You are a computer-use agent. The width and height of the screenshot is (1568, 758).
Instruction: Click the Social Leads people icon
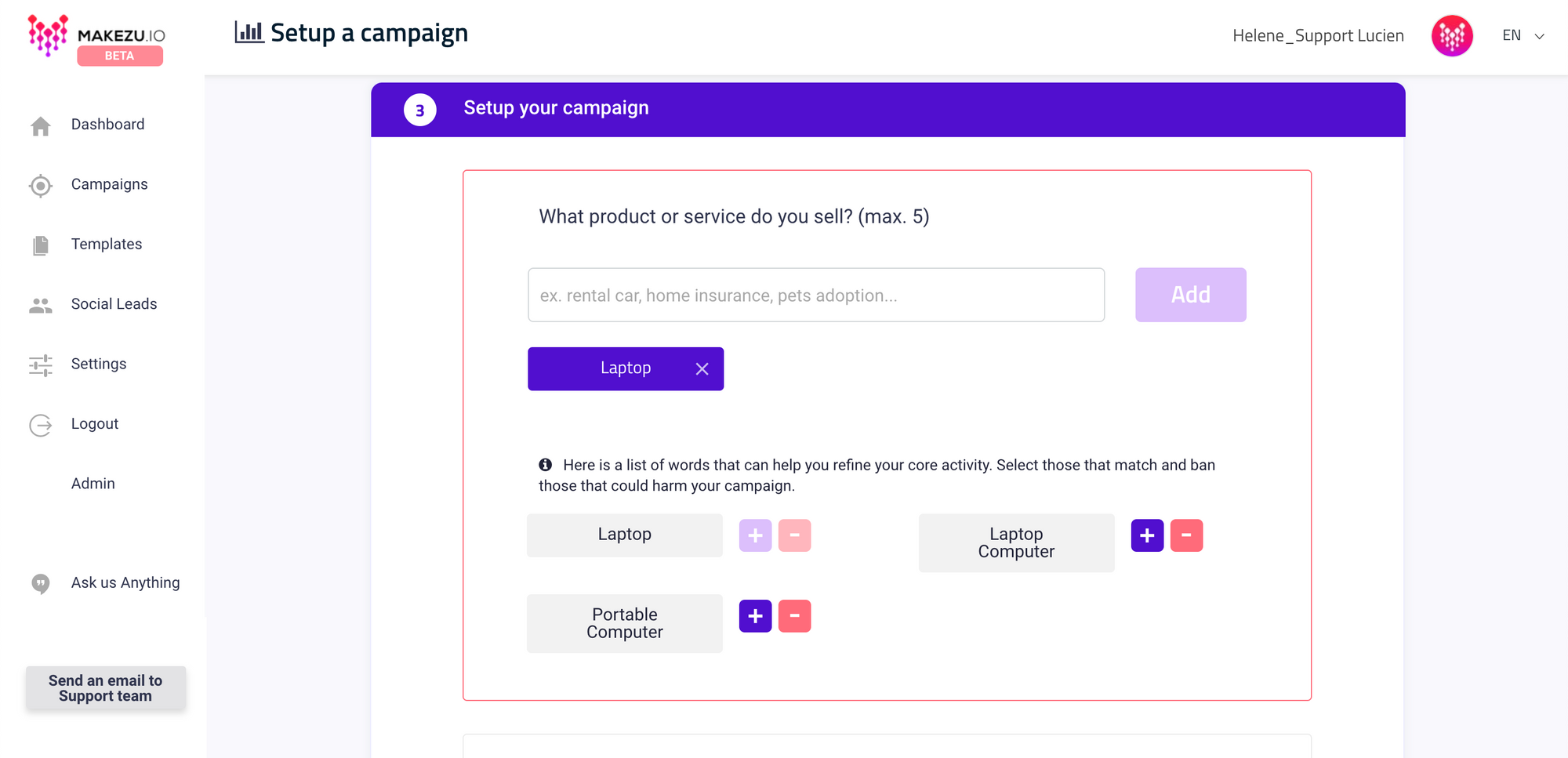click(x=41, y=306)
